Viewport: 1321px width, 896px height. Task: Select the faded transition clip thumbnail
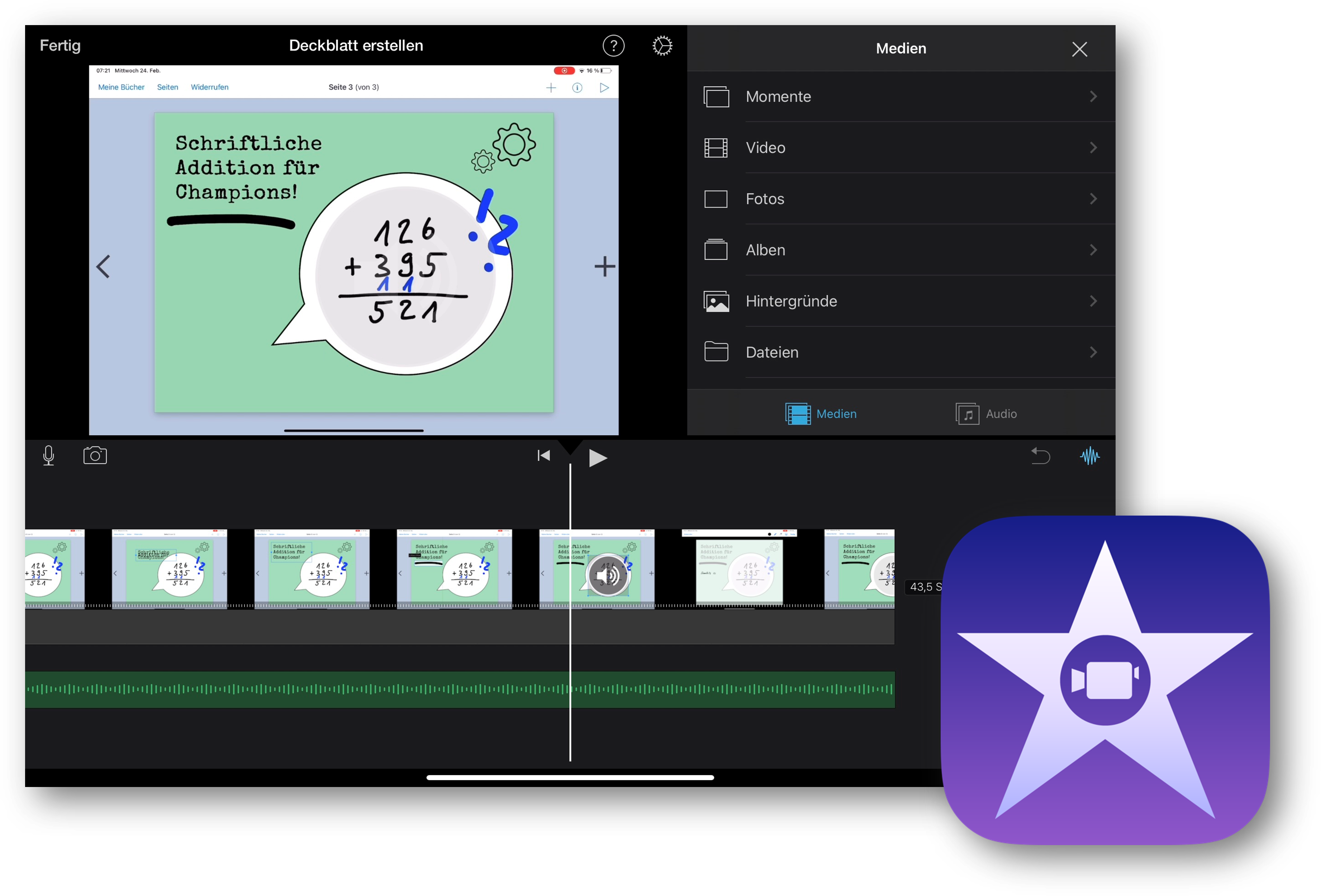pyautogui.click(x=739, y=569)
